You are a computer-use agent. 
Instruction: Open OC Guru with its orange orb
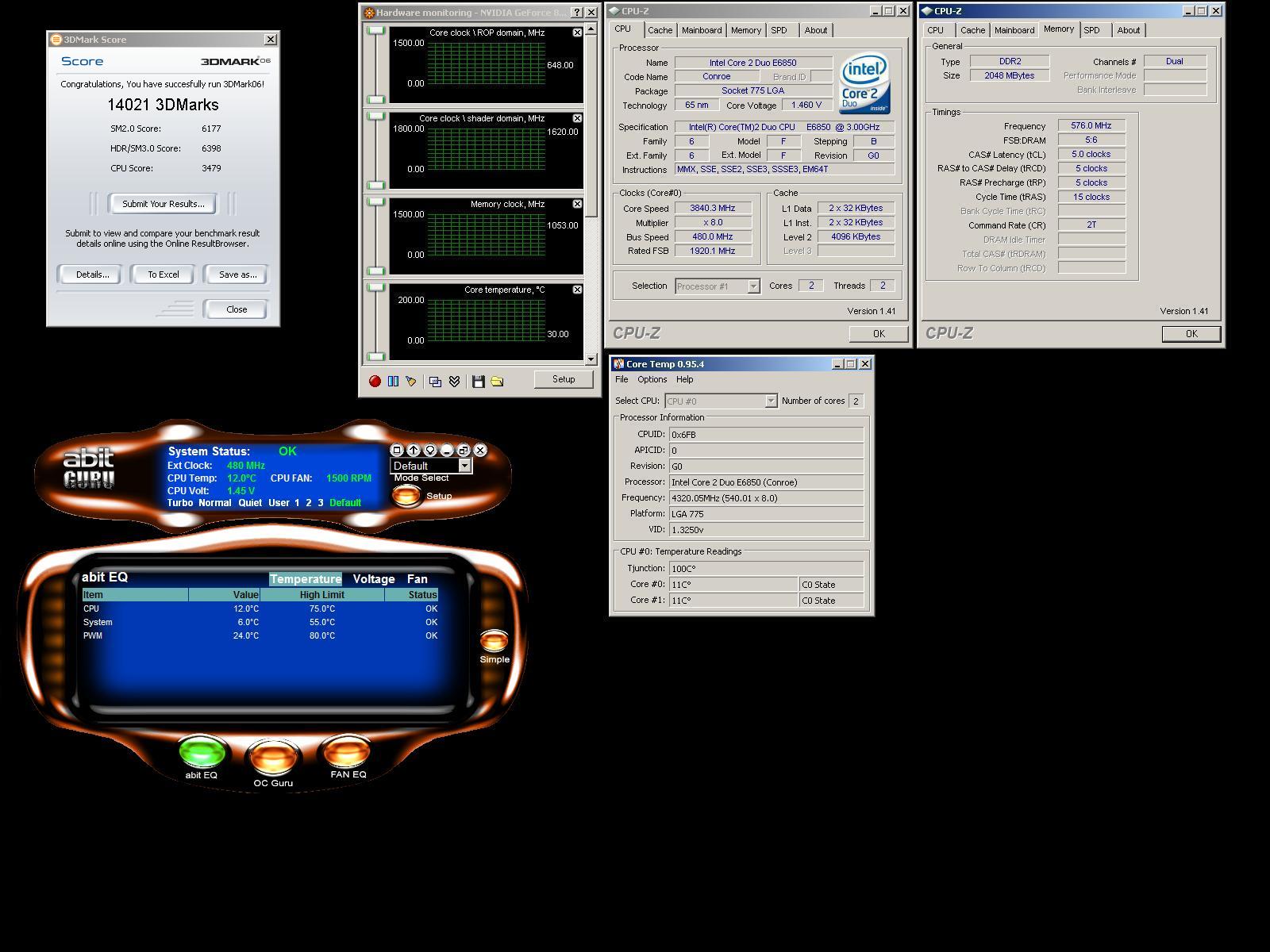273,756
